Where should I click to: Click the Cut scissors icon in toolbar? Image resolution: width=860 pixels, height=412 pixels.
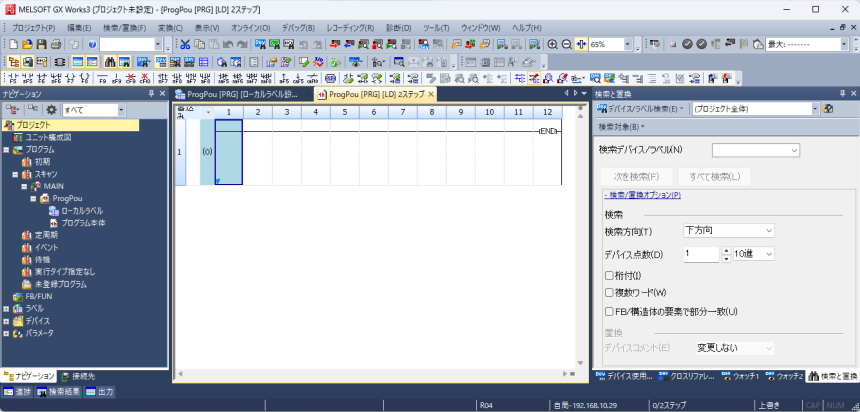(x=185, y=45)
